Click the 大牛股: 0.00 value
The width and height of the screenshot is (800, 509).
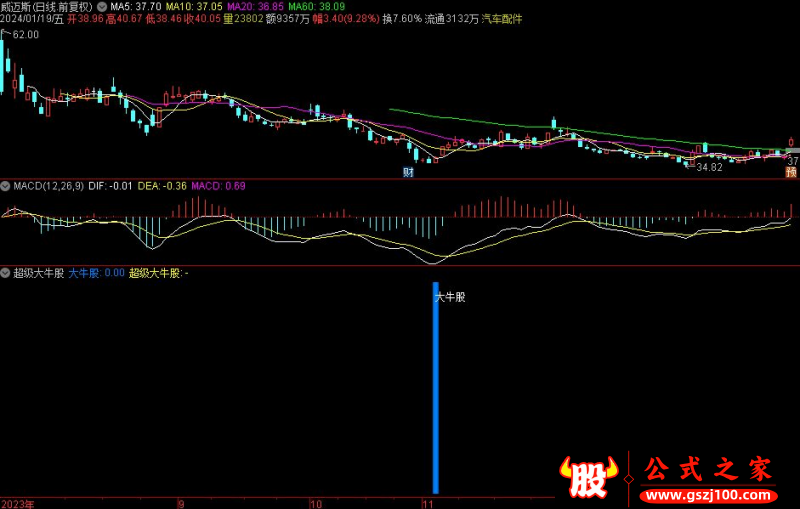point(96,273)
